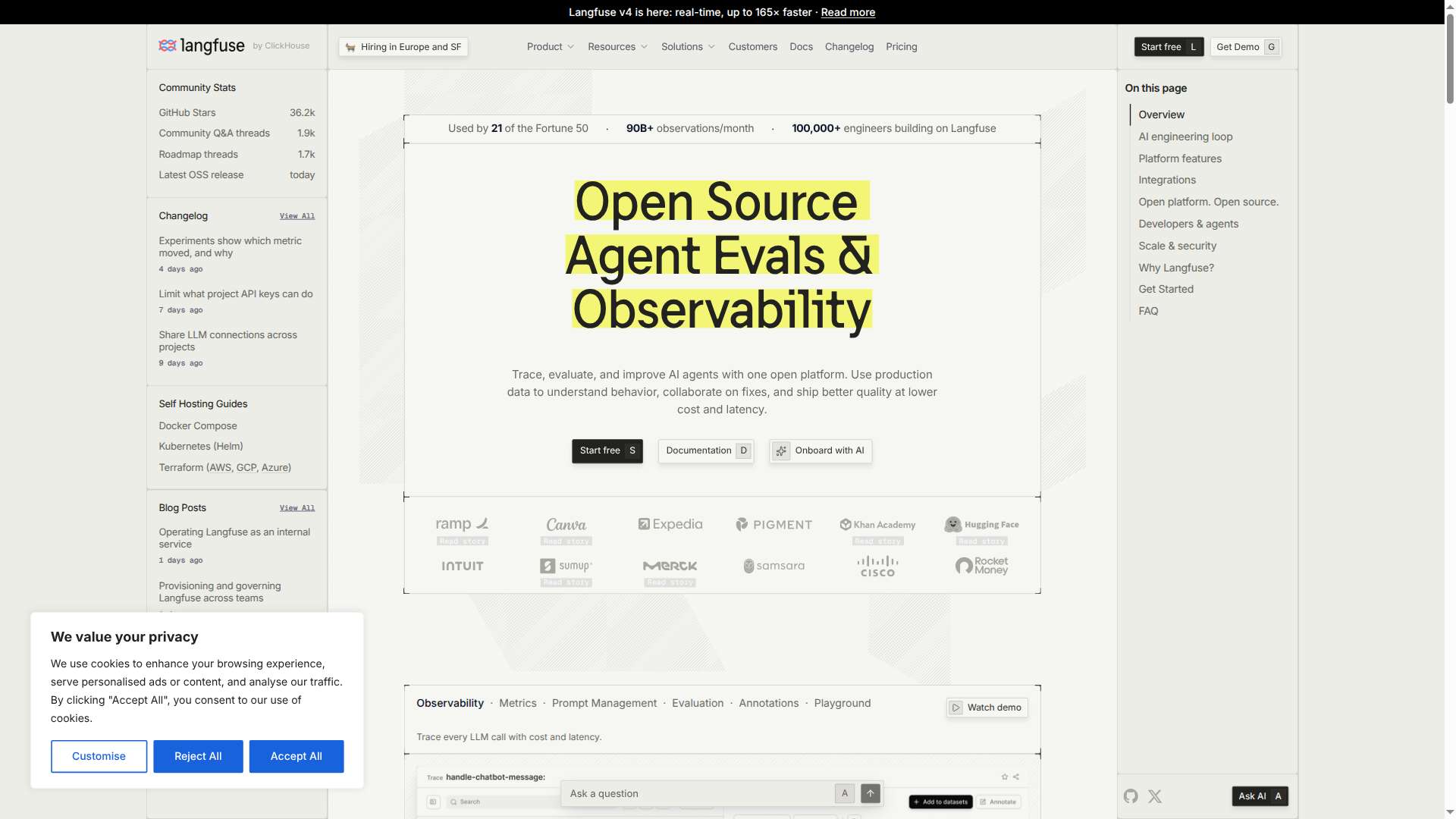Expand the Product dropdown menu
The height and width of the screenshot is (819, 1456).
pos(551,47)
